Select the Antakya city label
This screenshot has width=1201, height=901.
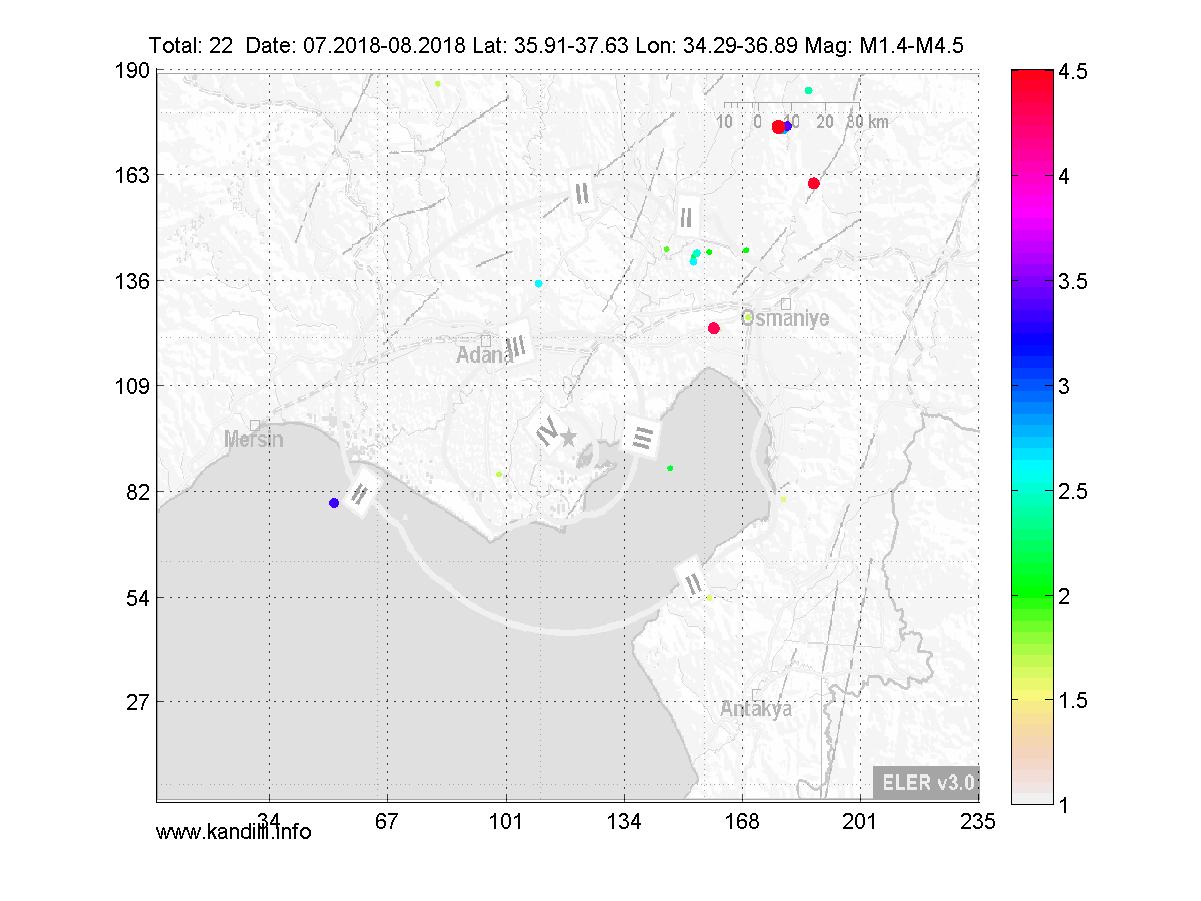(756, 709)
